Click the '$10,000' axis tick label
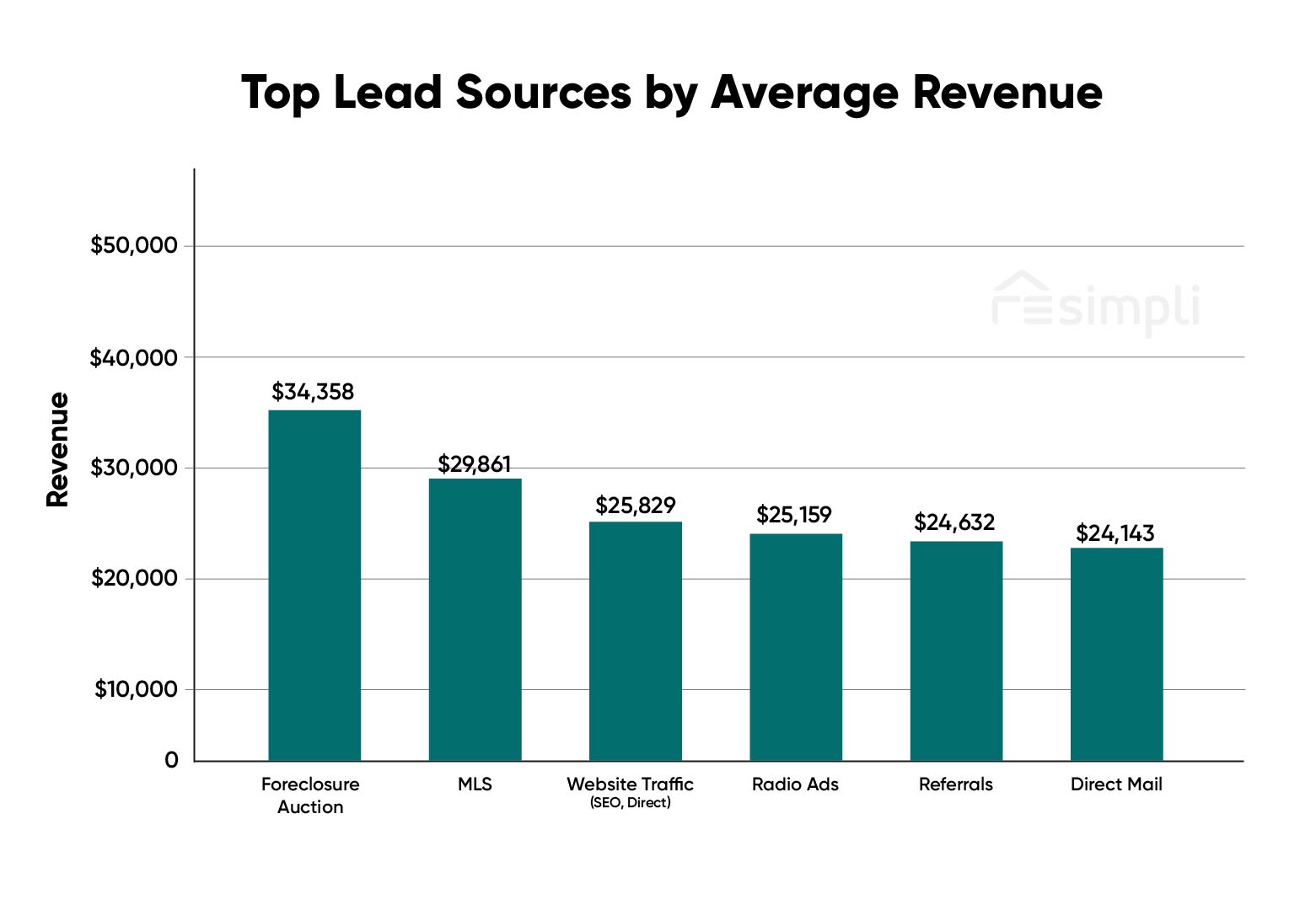Screen dimensions: 1316x910 click(x=136, y=689)
